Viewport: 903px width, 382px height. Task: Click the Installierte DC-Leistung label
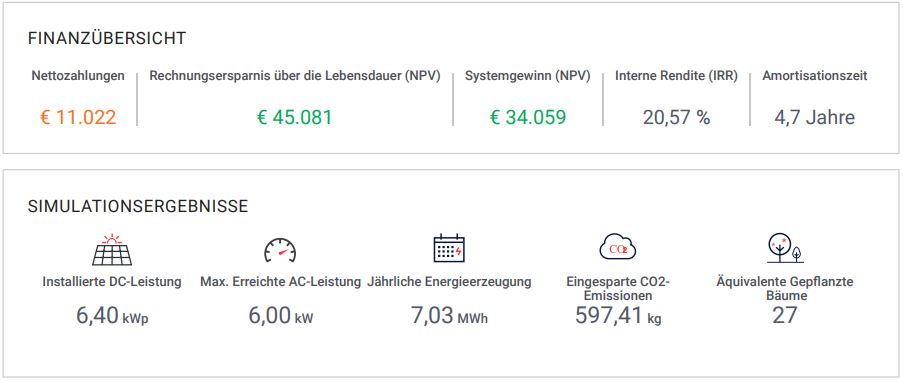coord(112,282)
